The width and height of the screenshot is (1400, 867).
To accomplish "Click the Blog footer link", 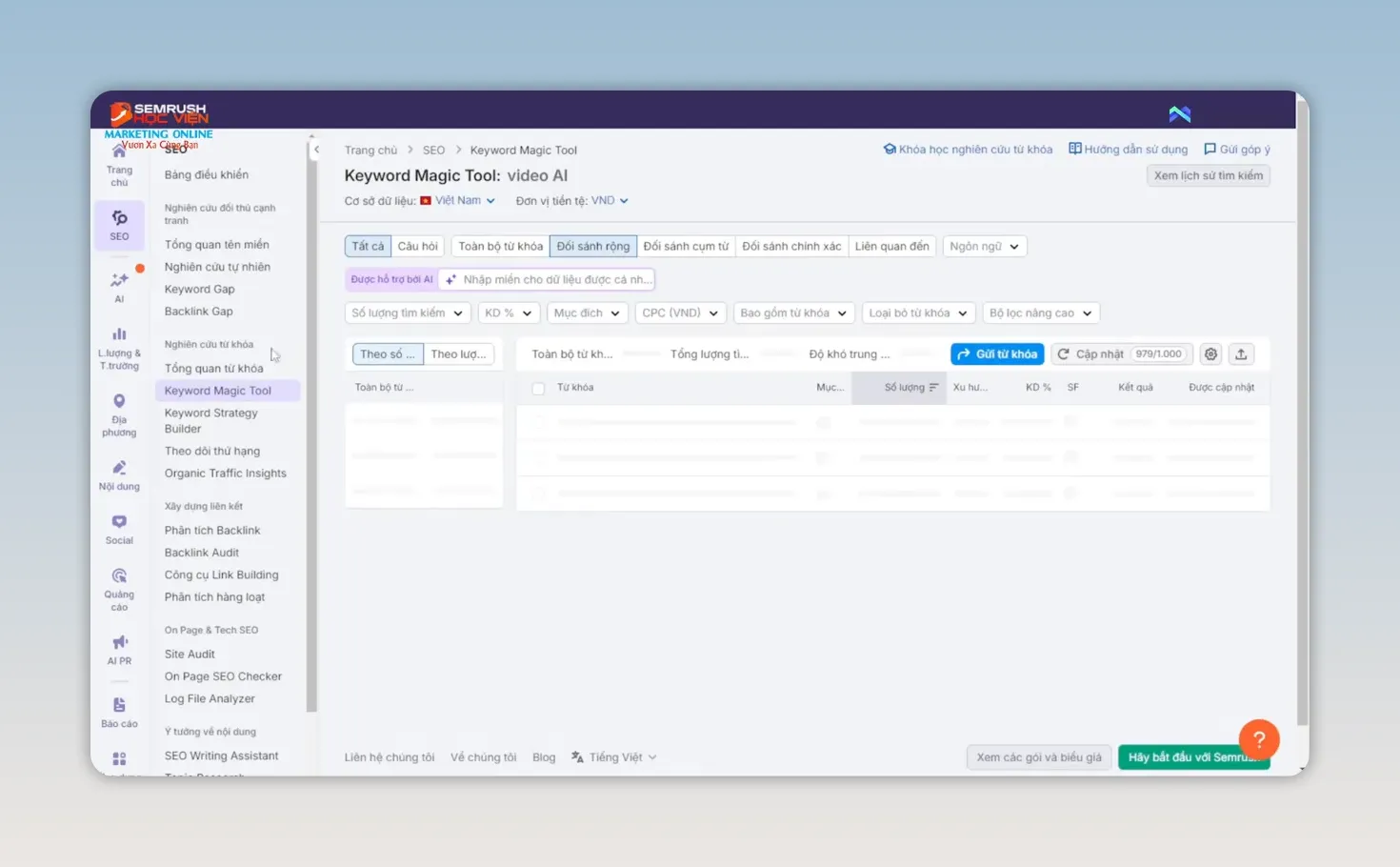I will tap(544, 757).
